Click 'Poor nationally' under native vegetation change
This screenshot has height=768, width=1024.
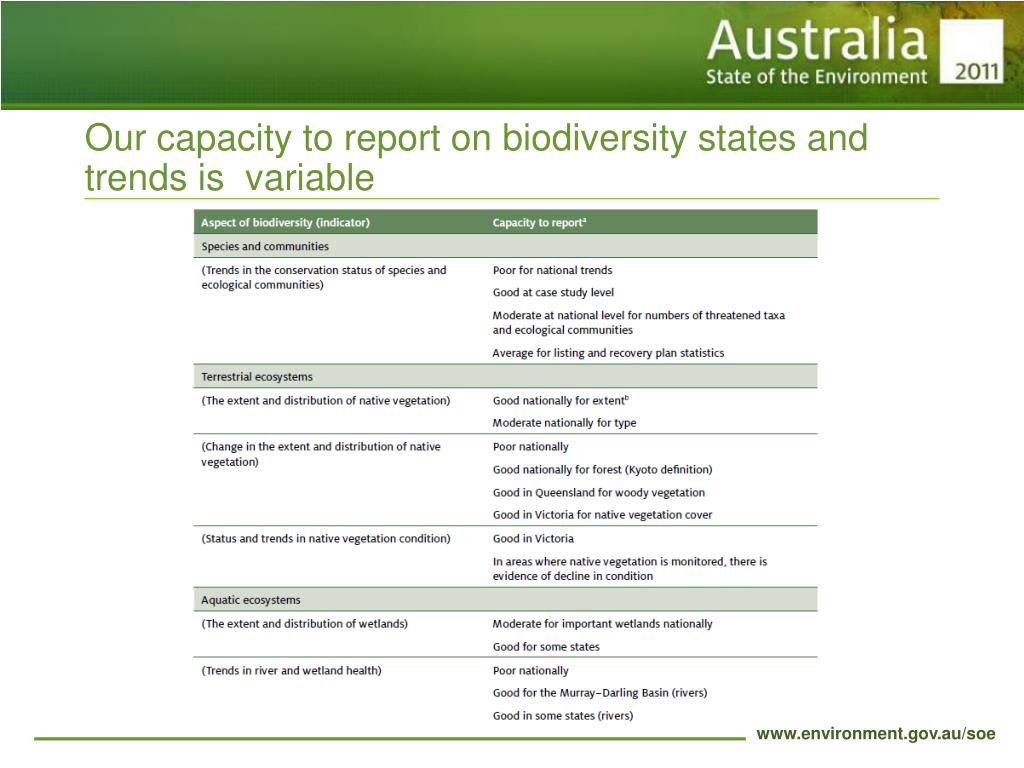click(x=530, y=447)
